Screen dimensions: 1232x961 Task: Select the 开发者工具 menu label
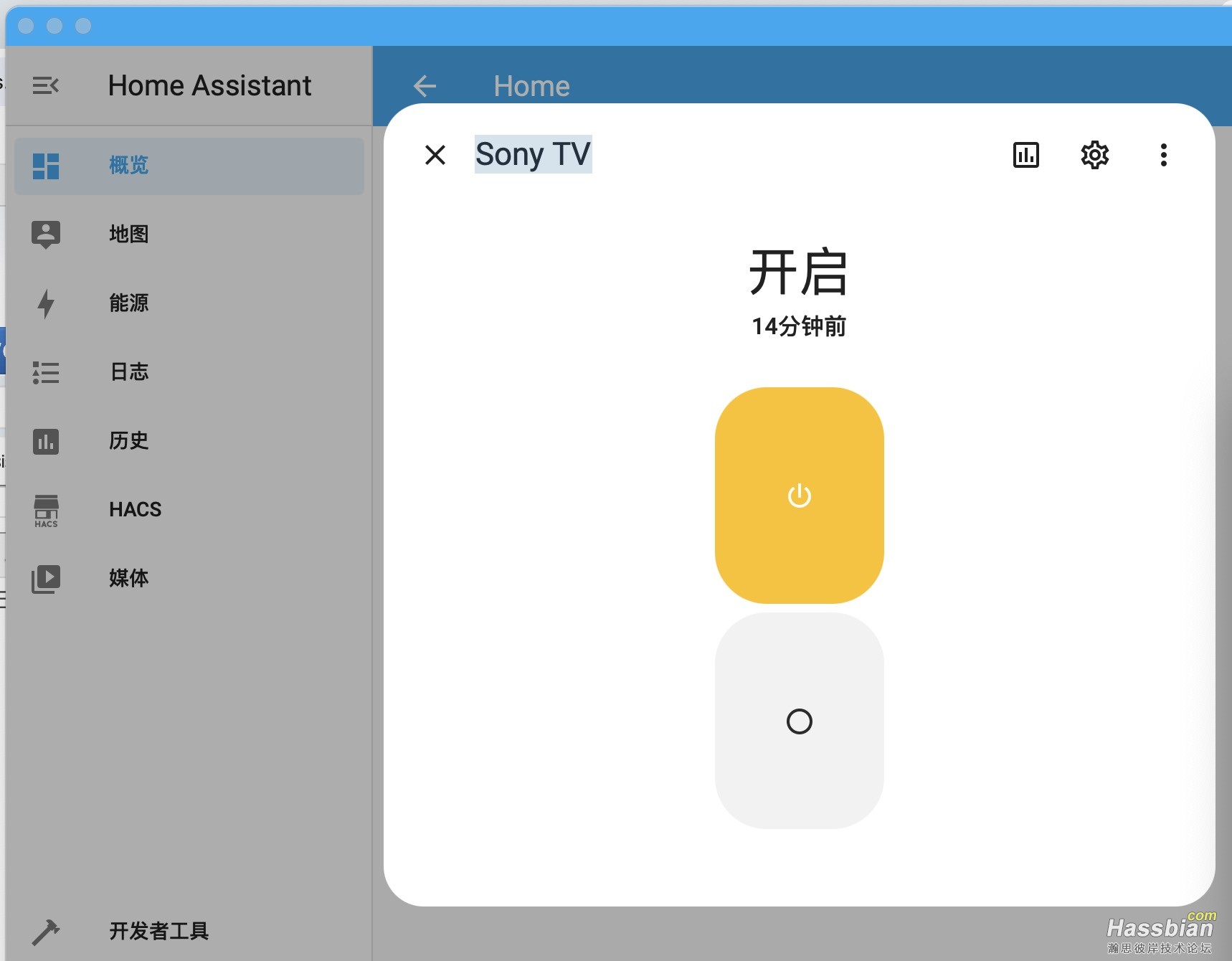[159, 932]
